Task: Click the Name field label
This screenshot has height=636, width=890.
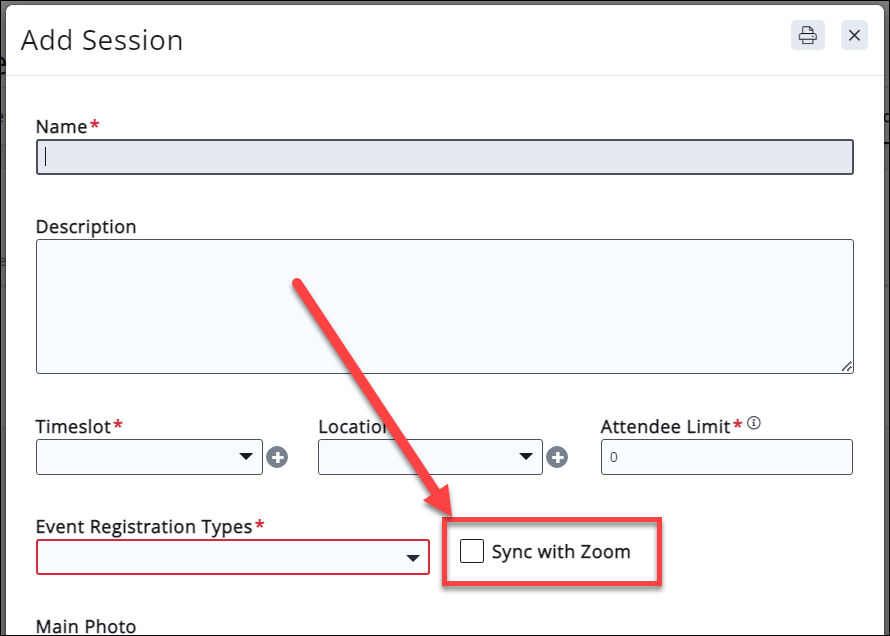Action: (x=61, y=127)
